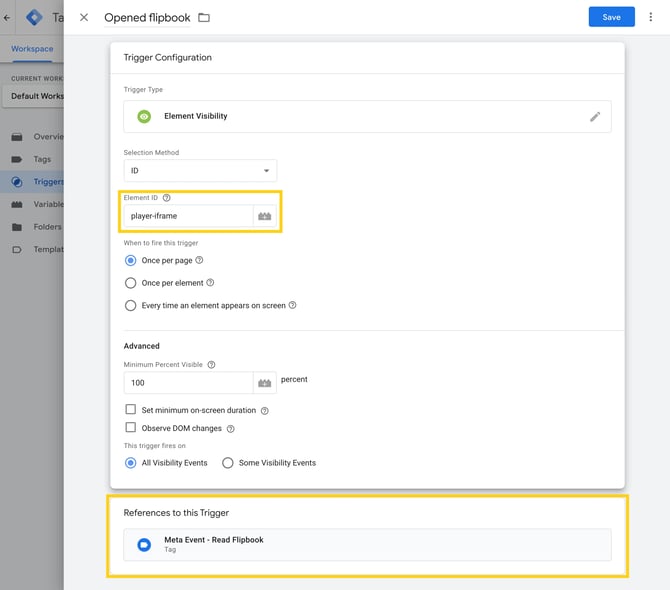Click the Element ID field containing player-iframe

(x=188, y=216)
